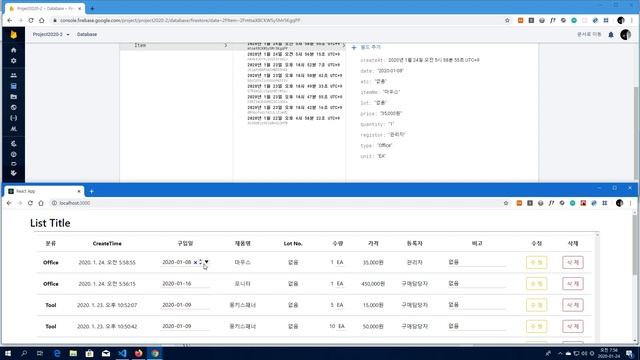Image resolution: width=640 pixels, height=360 pixels.
Task: Open Functions brackets icon in Firebase sidebar
Action: [13, 118]
